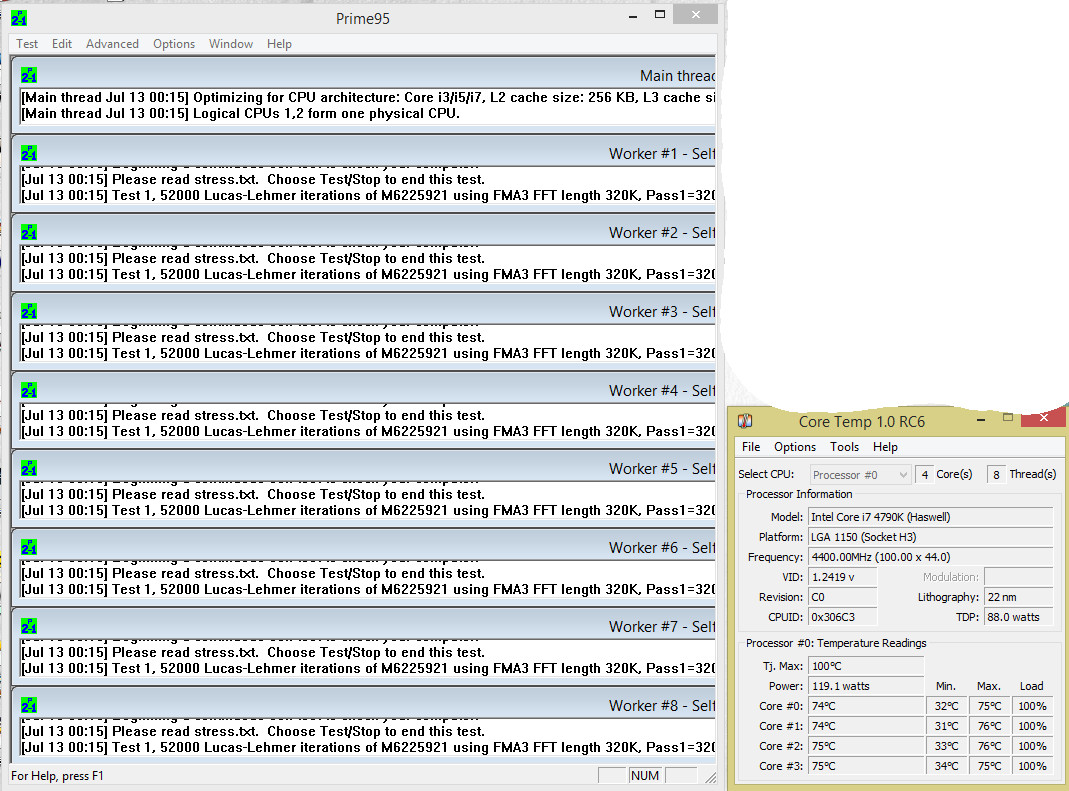Click the Tj. Max value 100°C
Image resolution: width=1069 pixels, height=791 pixels.
coord(866,666)
